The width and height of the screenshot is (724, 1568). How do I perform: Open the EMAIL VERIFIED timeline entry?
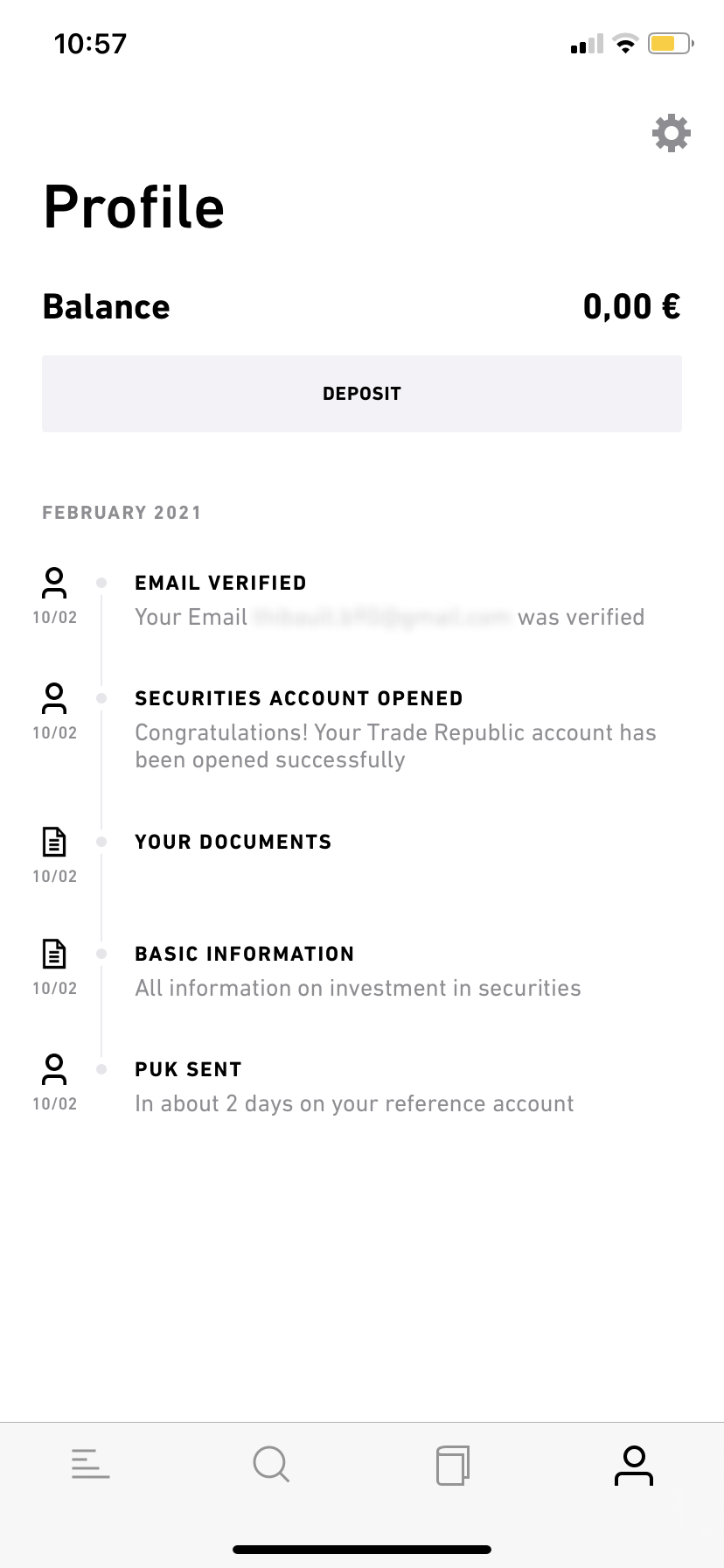point(220,584)
